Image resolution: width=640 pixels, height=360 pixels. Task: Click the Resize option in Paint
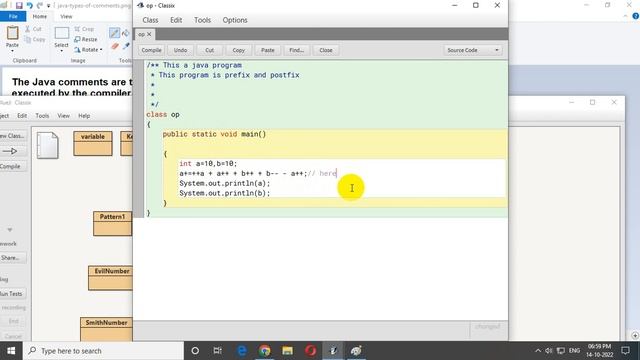86,39
